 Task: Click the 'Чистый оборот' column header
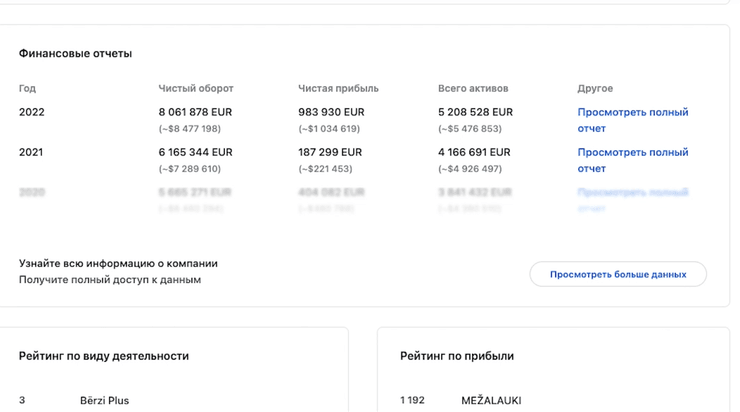pyautogui.click(x=195, y=89)
